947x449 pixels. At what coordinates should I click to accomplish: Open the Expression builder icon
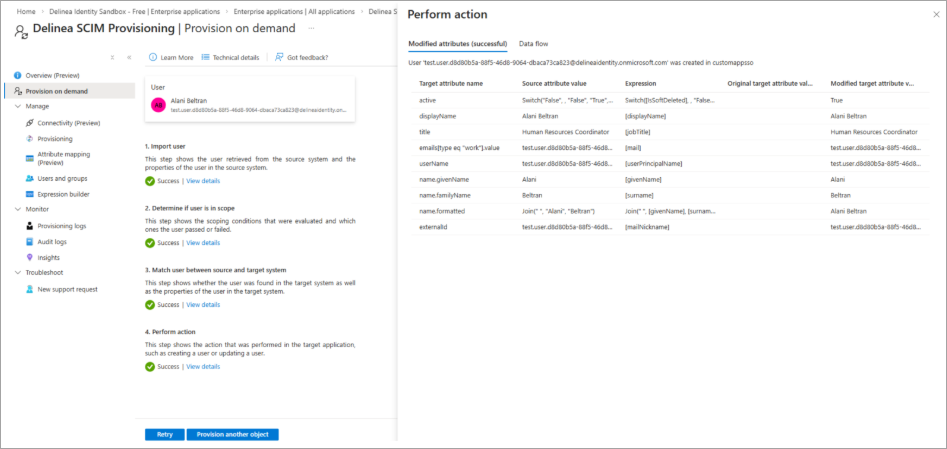pos(29,194)
